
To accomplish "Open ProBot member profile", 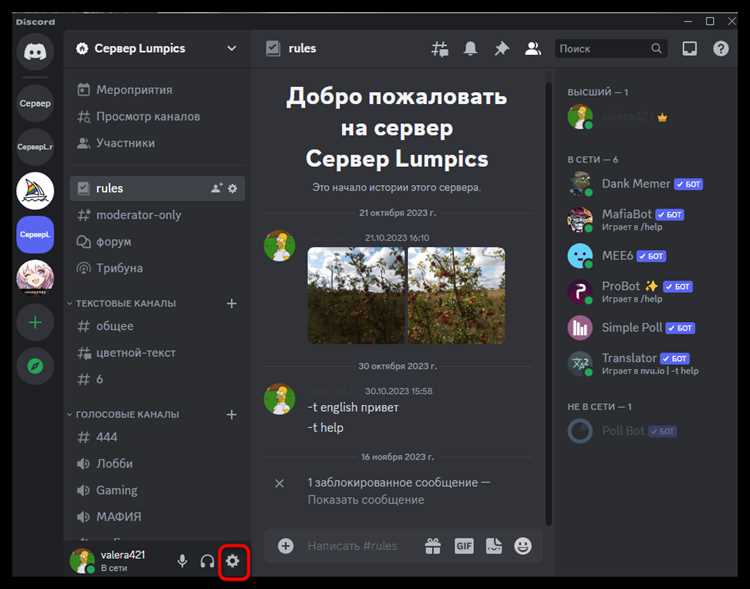I will 643,292.
